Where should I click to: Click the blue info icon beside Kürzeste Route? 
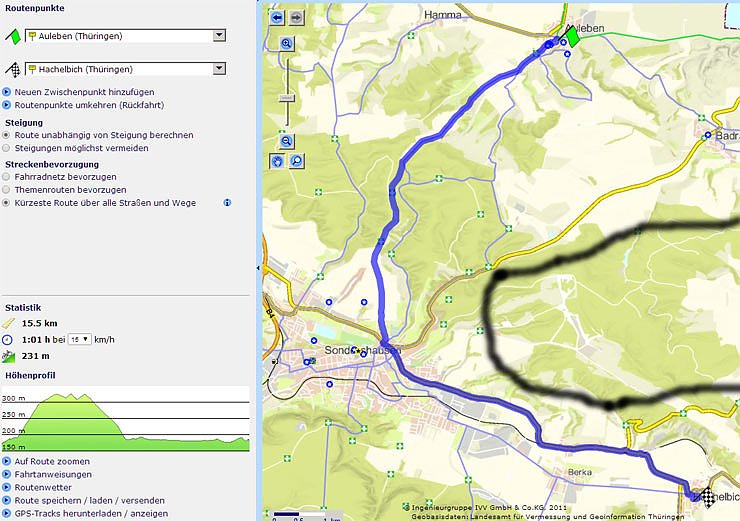(227, 203)
